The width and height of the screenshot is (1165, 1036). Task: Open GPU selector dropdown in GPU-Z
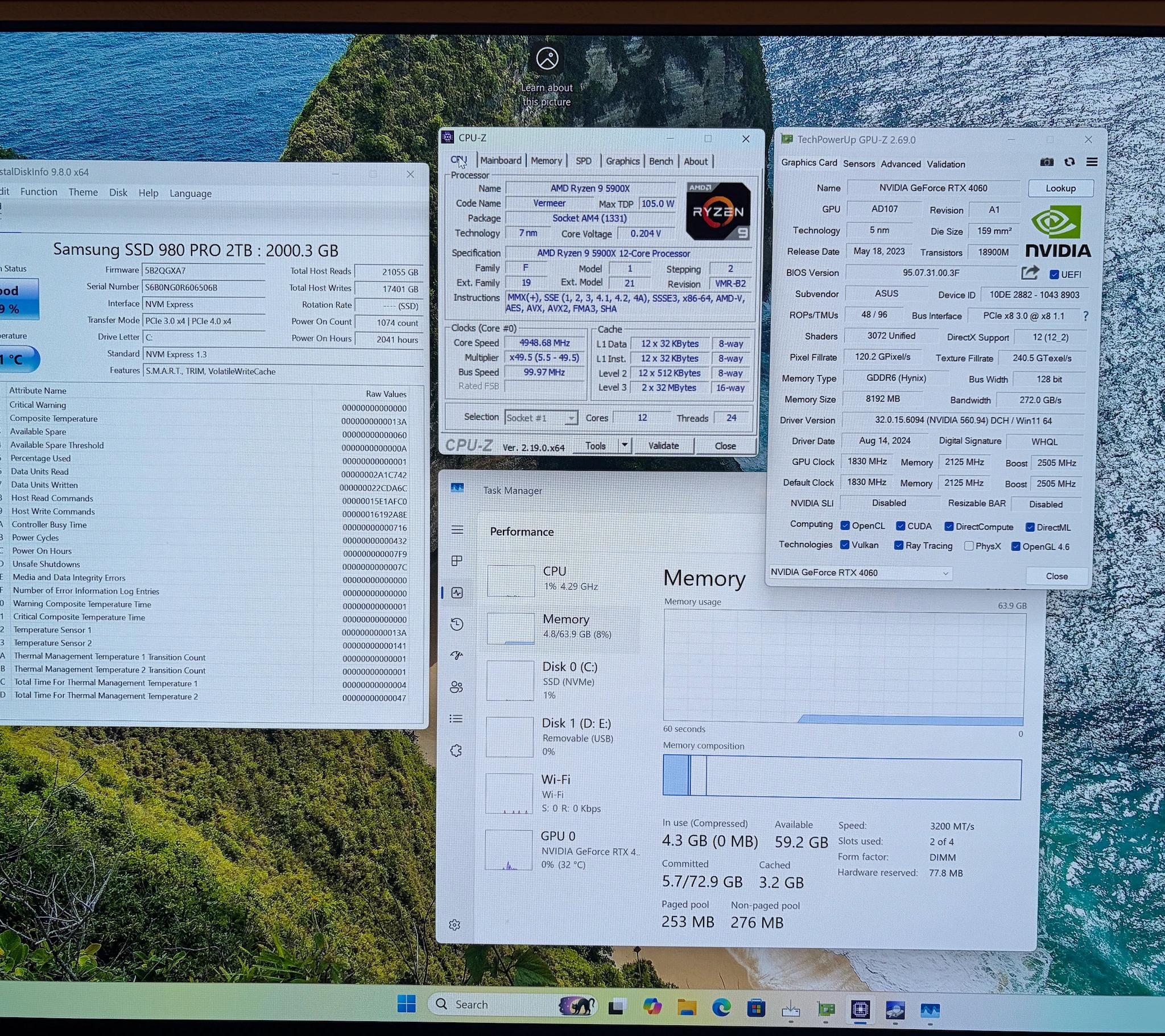[x=861, y=573]
